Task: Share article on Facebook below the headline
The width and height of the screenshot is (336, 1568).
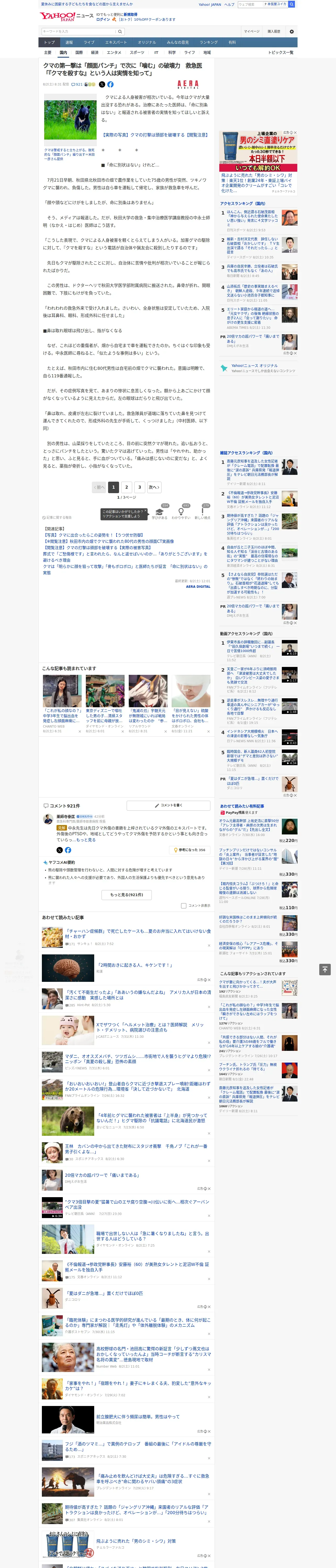Action: click(110, 85)
